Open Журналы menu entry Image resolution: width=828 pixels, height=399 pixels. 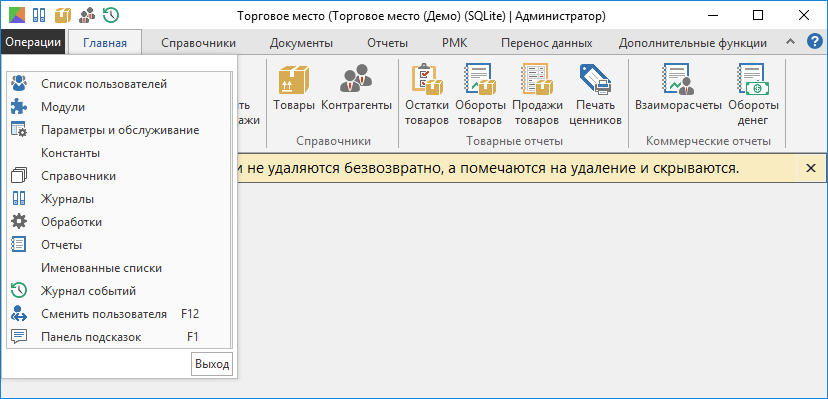pos(119,199)
